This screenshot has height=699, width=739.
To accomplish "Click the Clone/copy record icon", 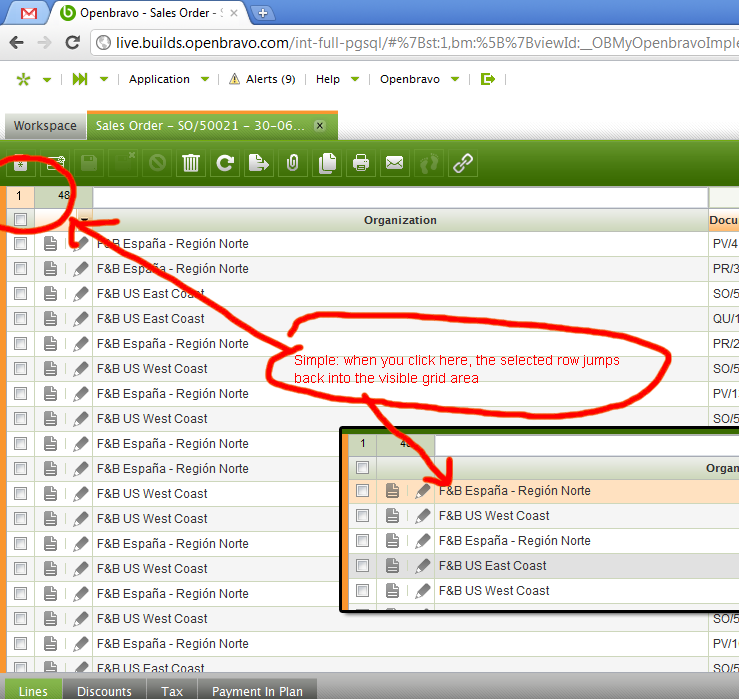I will pos(326,163).
